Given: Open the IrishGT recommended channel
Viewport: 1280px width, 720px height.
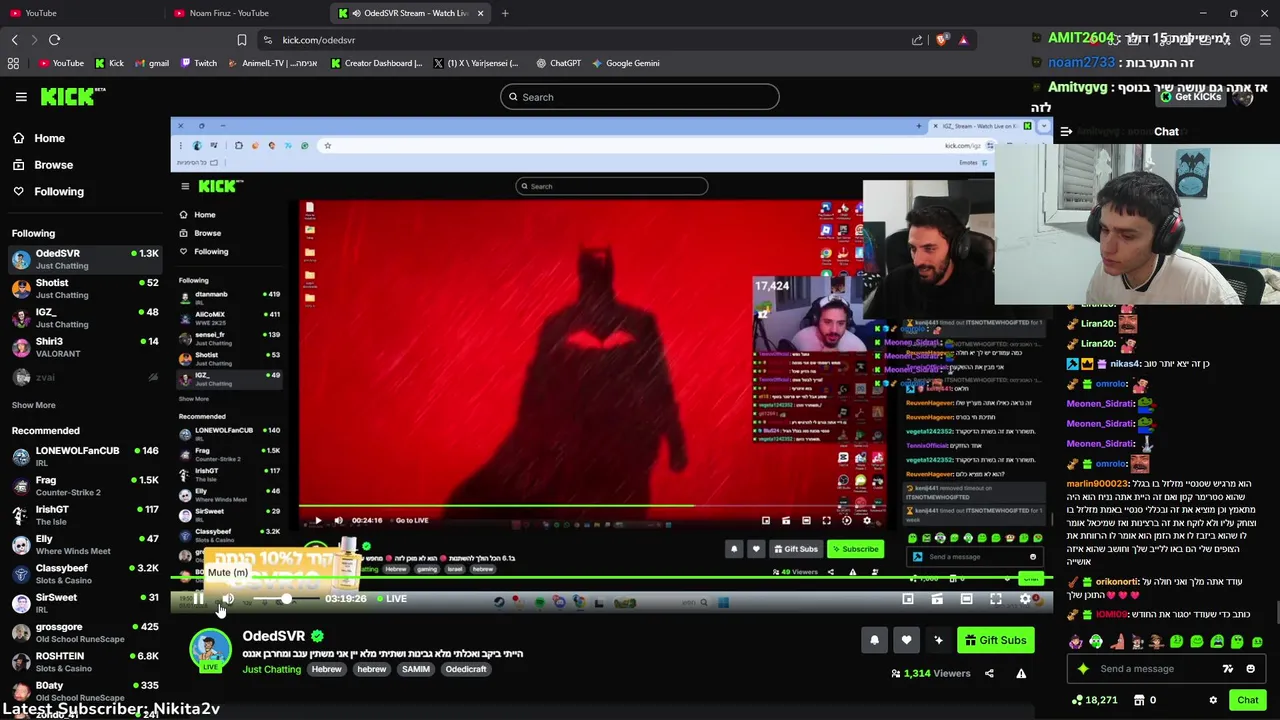Looking at the screenshot, I should (x=85, y=515).
